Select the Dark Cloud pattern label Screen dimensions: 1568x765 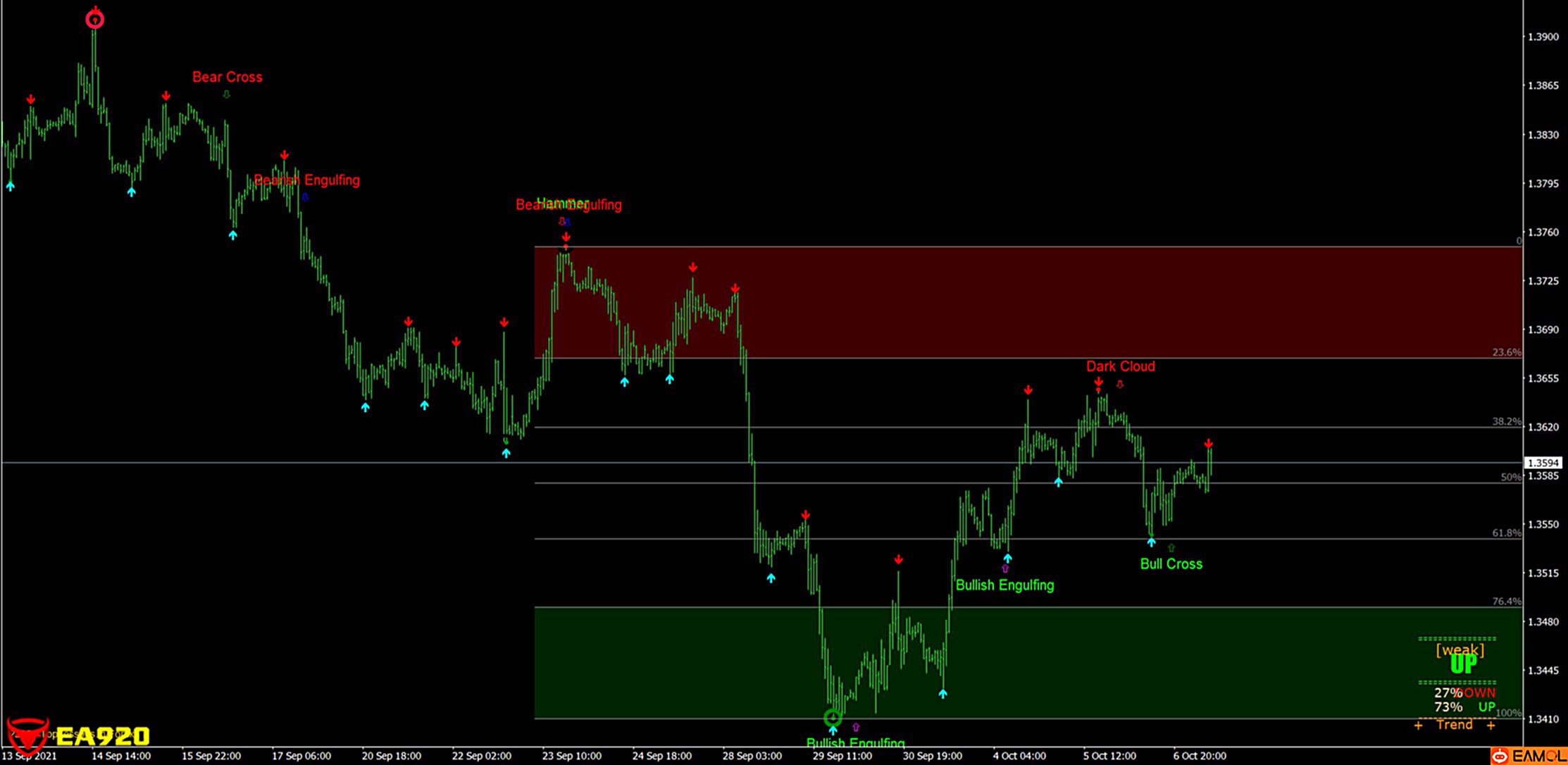pyautogui.click(x=1120, y=366)
